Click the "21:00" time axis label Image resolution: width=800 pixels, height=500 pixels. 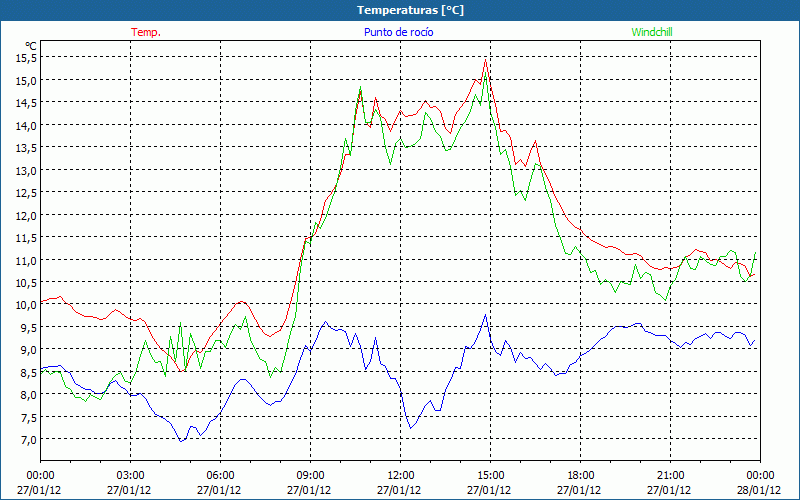coord(670,475)
